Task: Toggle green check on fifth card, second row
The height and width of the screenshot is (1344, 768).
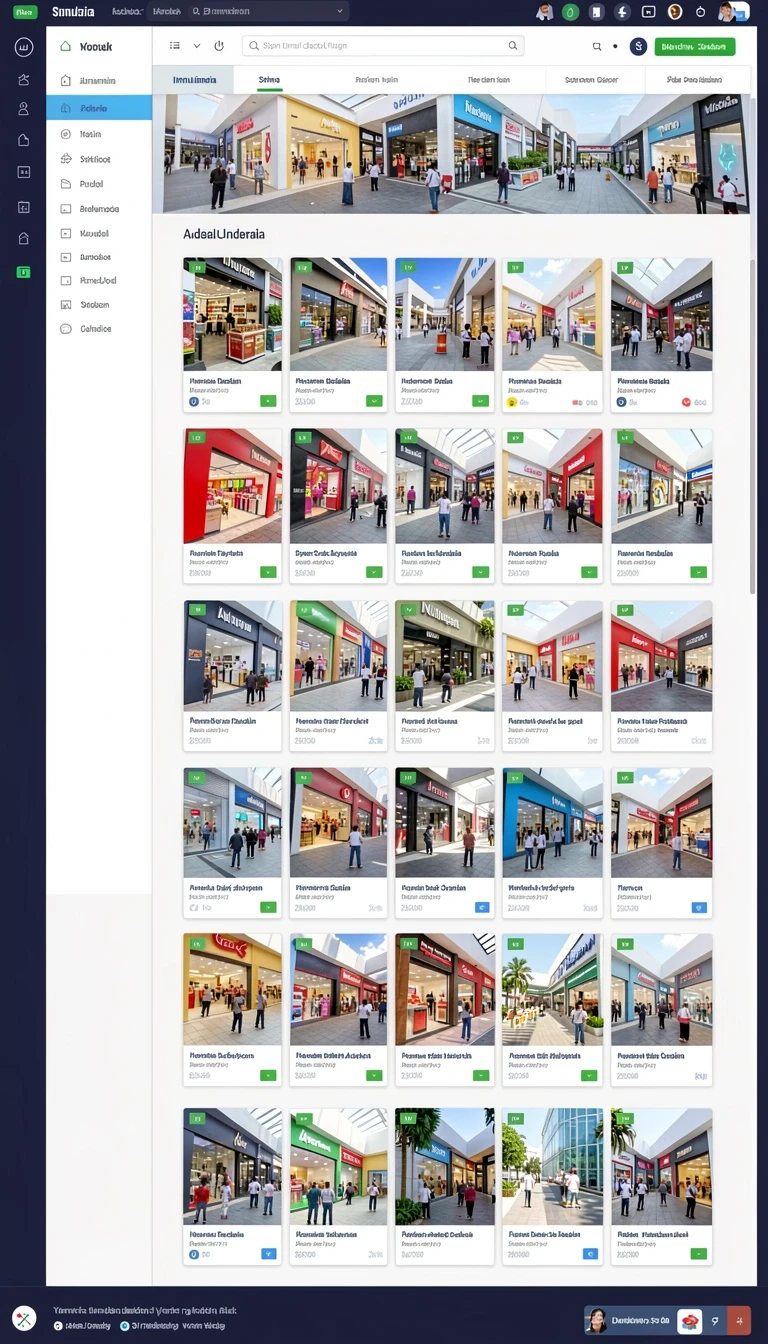Action: coord(699,572)
